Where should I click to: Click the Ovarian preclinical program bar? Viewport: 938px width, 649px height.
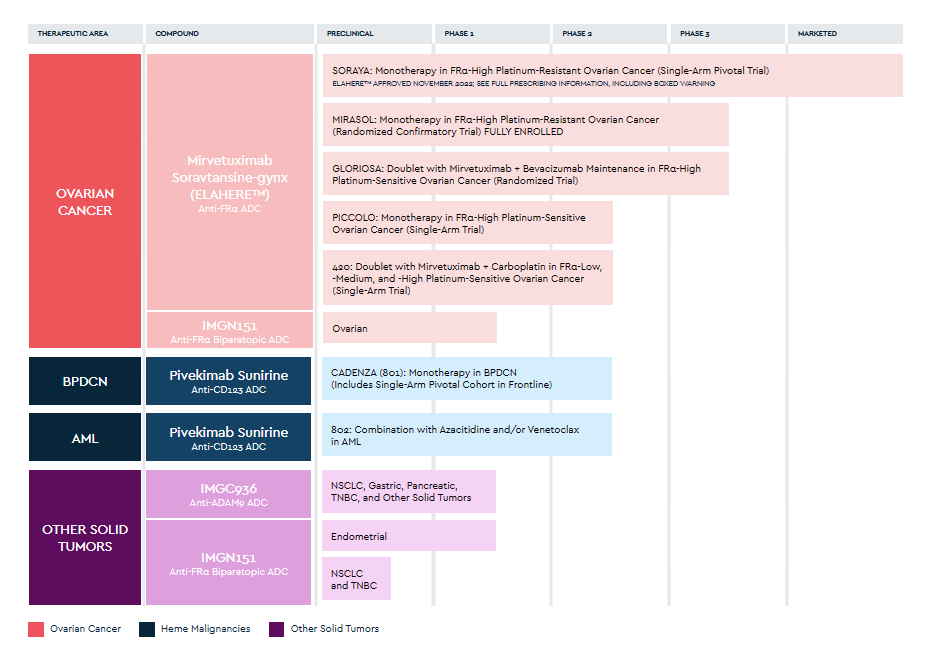pyautogui.click(x=410, y=328)
